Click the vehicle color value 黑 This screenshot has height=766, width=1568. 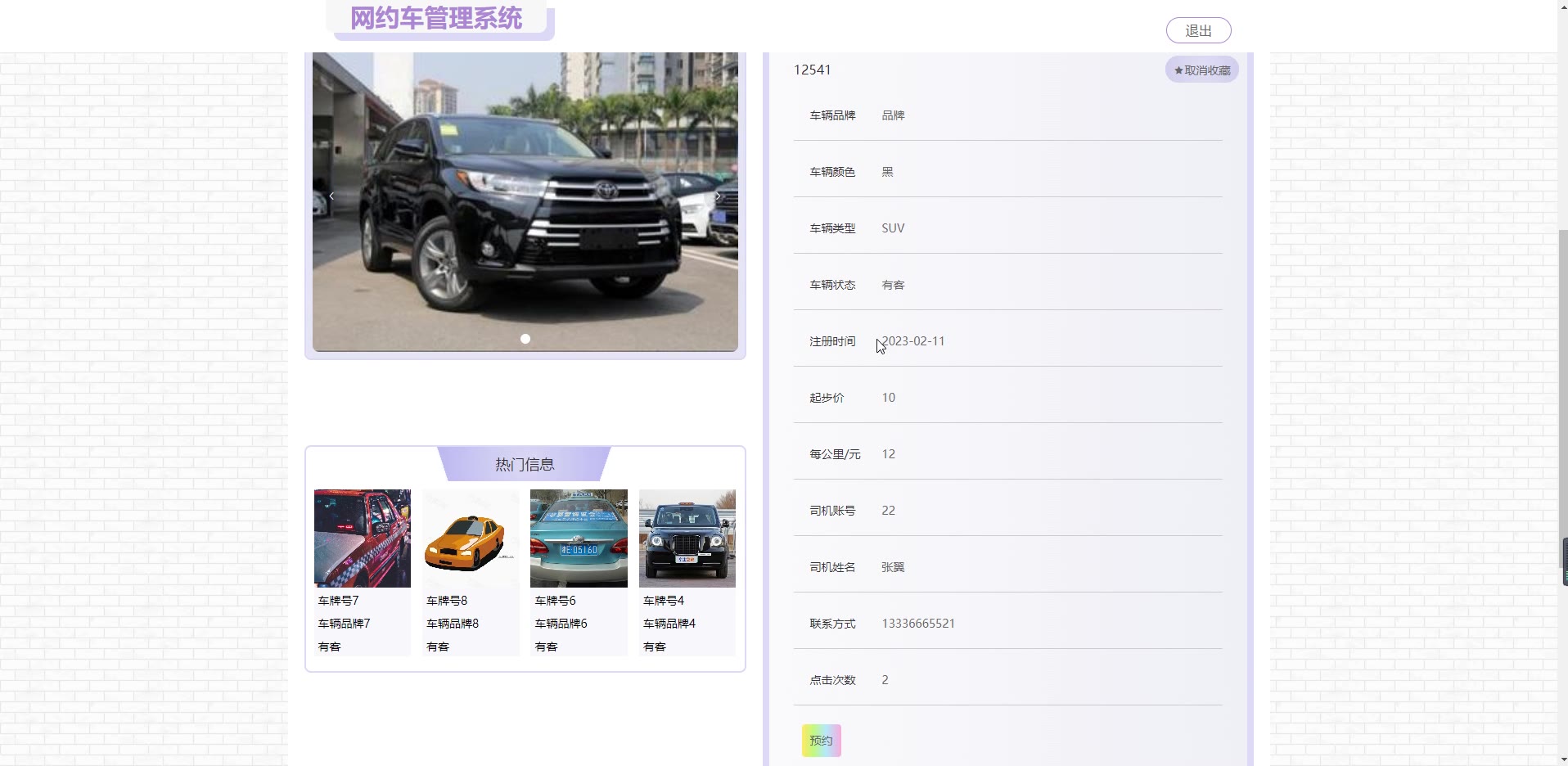[x=887, y=172]
